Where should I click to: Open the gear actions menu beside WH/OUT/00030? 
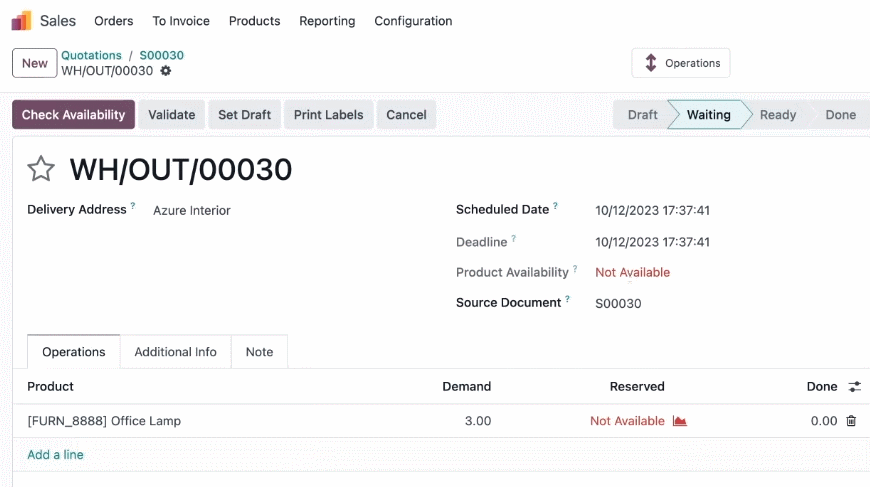tap(165, 71)
